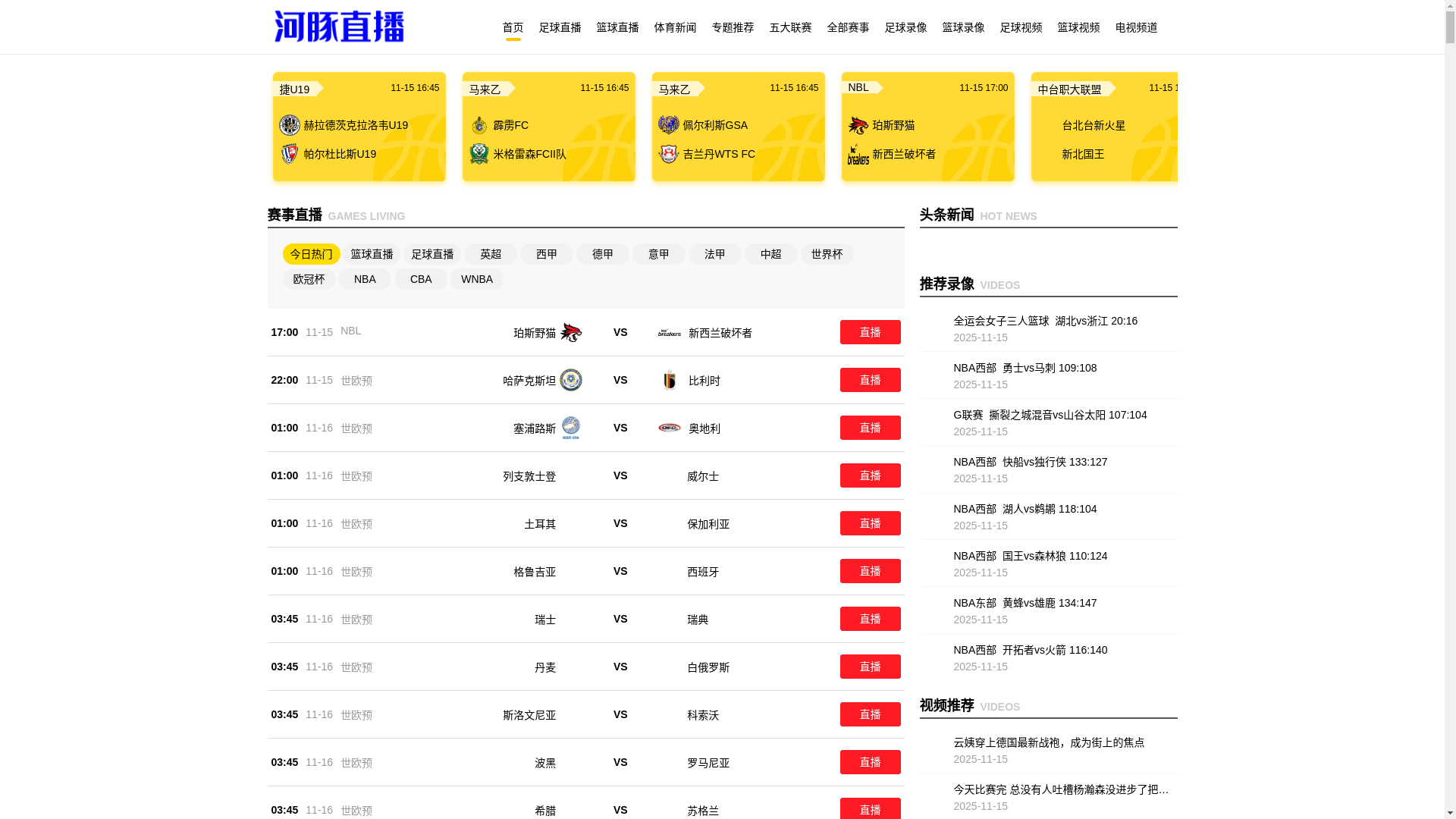The image size is (1456, 819).
Task: Click 珀斯野猫 logo in the 17:00 row
Action: coord(570,332)
